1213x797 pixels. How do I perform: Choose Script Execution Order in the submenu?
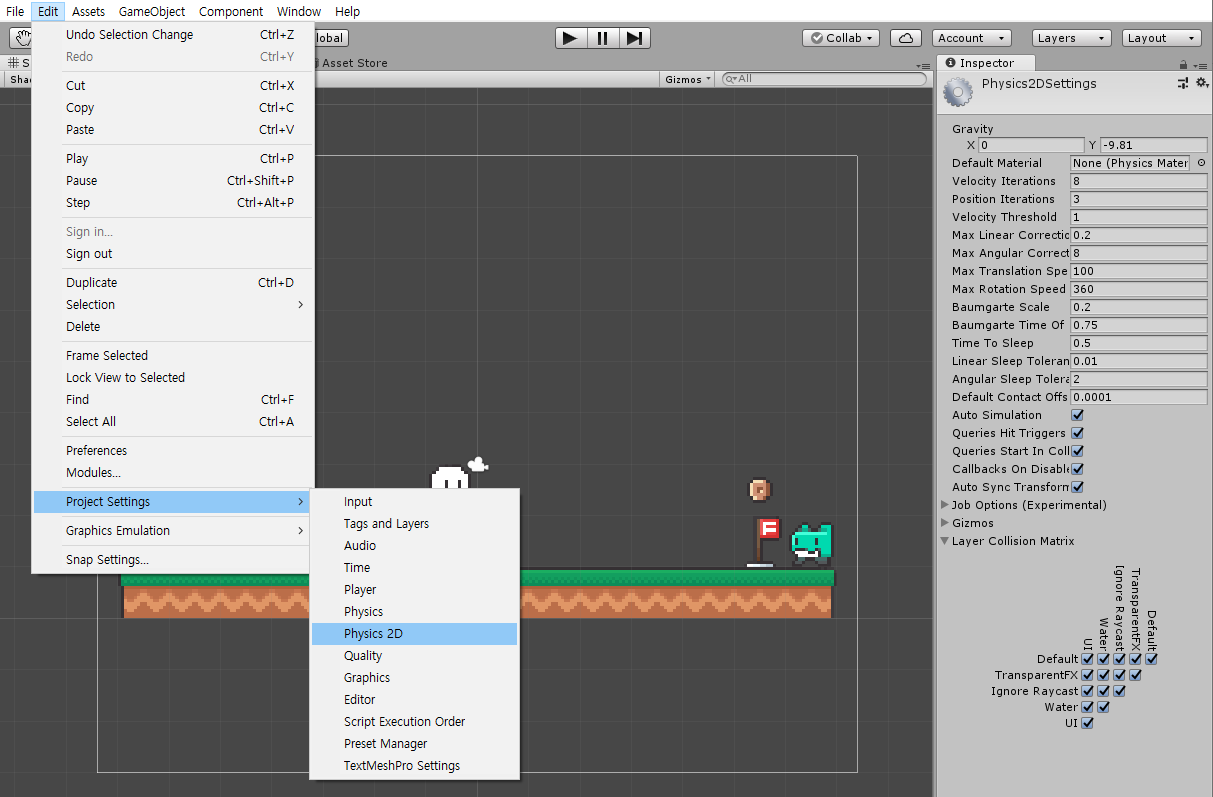414,722
